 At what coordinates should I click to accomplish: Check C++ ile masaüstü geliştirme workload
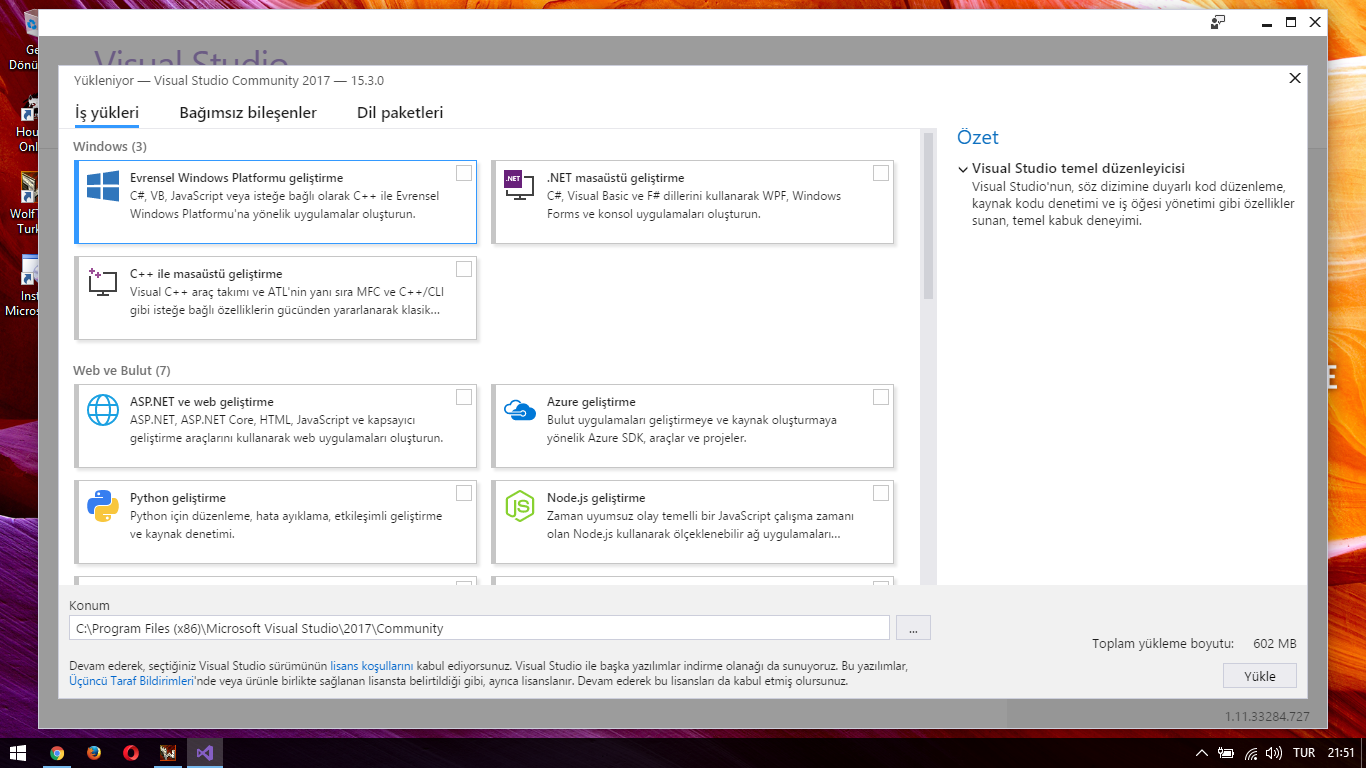[464, 269]
